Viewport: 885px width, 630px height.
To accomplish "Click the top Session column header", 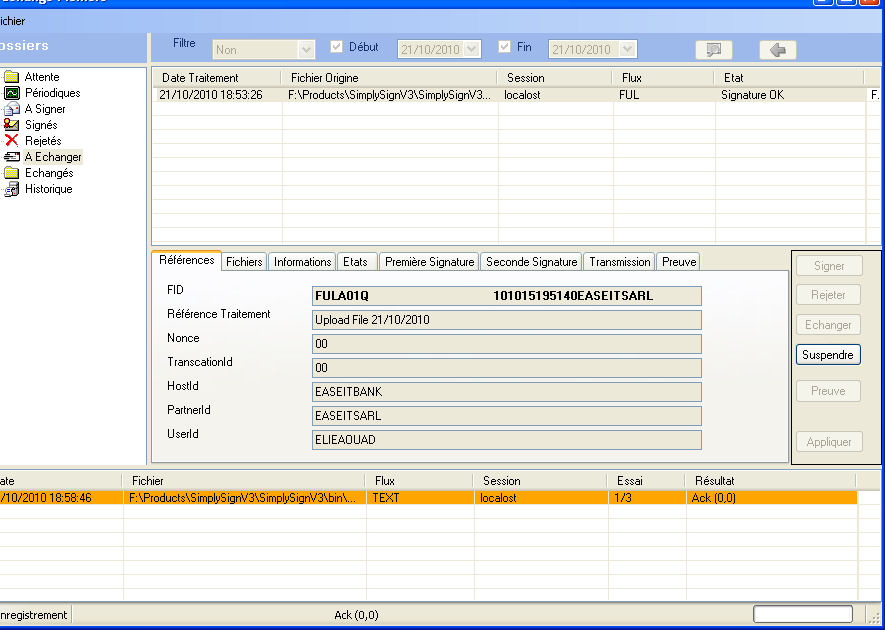I will point(556,78).
